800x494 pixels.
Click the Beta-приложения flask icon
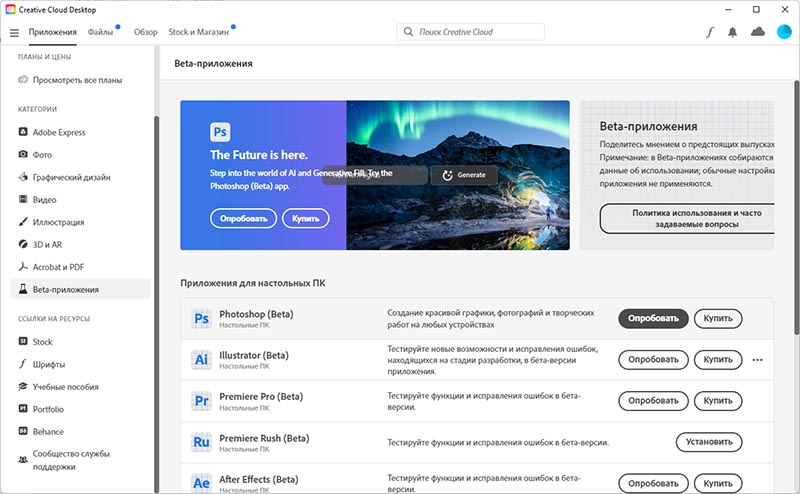[23, 289]
